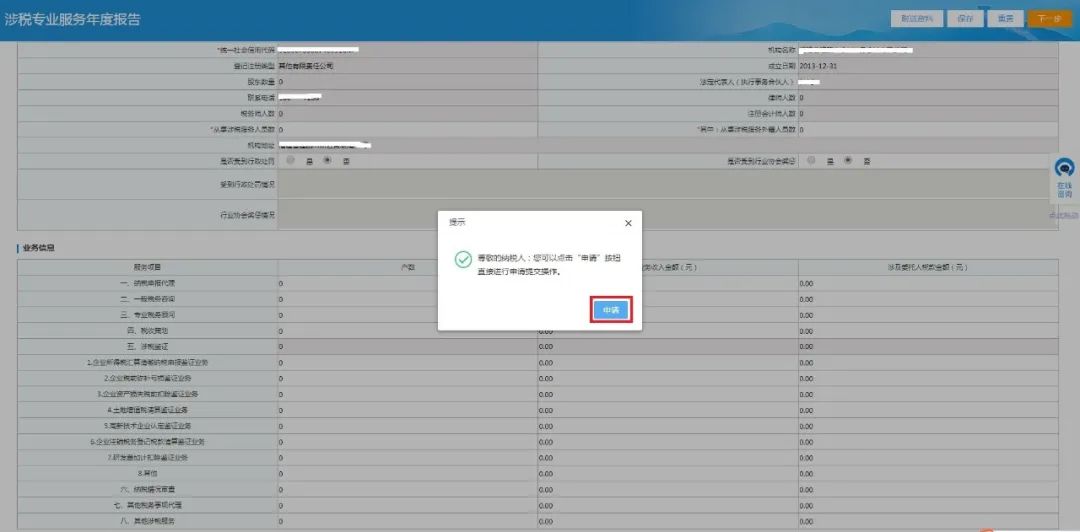Click 涉及委托人税款金额 cell for 二、一般税务咨询
Viewport: 1080px width, 532px height.
pyautogui.click(x=928, y=299)
